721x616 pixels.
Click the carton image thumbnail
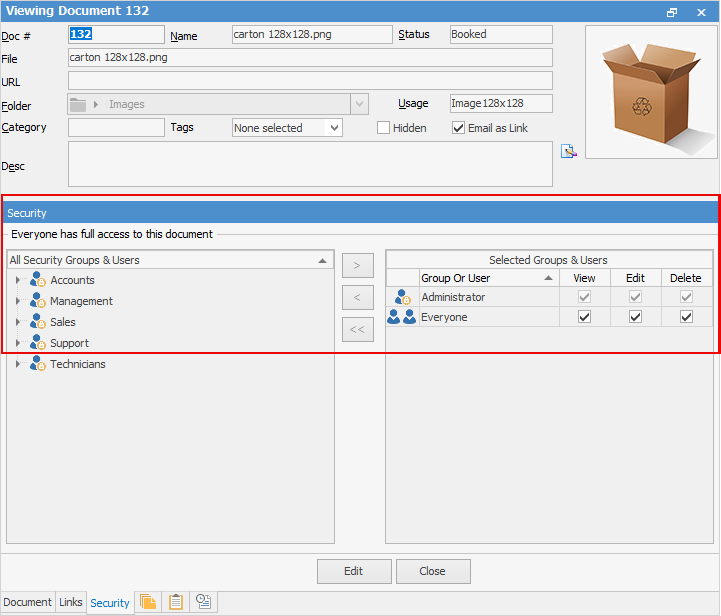click(x=650, y=92)
